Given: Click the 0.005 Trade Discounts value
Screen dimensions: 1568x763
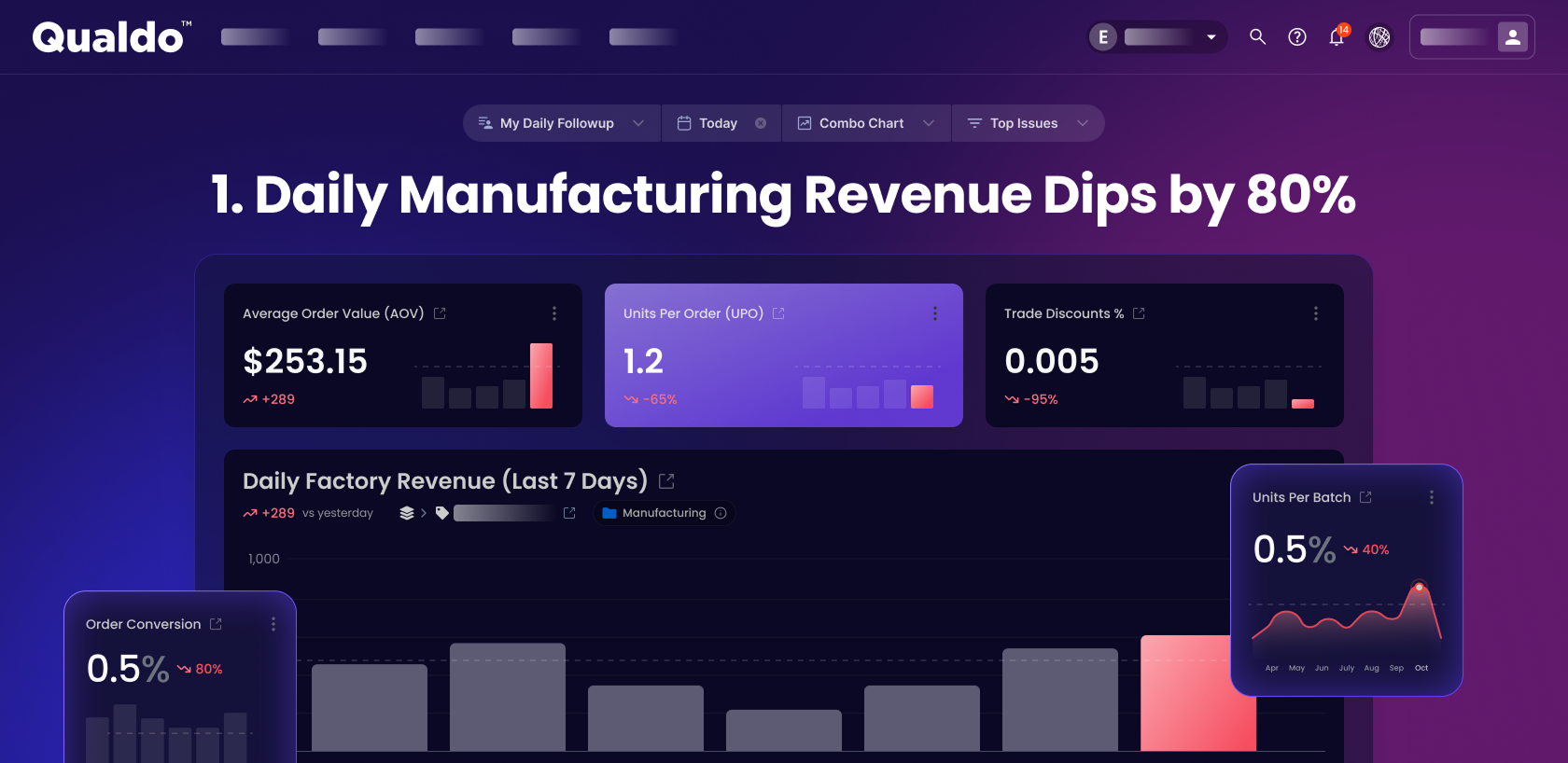Looking at the screenshot, I should pyautogui.click(x=1052, y=361).
